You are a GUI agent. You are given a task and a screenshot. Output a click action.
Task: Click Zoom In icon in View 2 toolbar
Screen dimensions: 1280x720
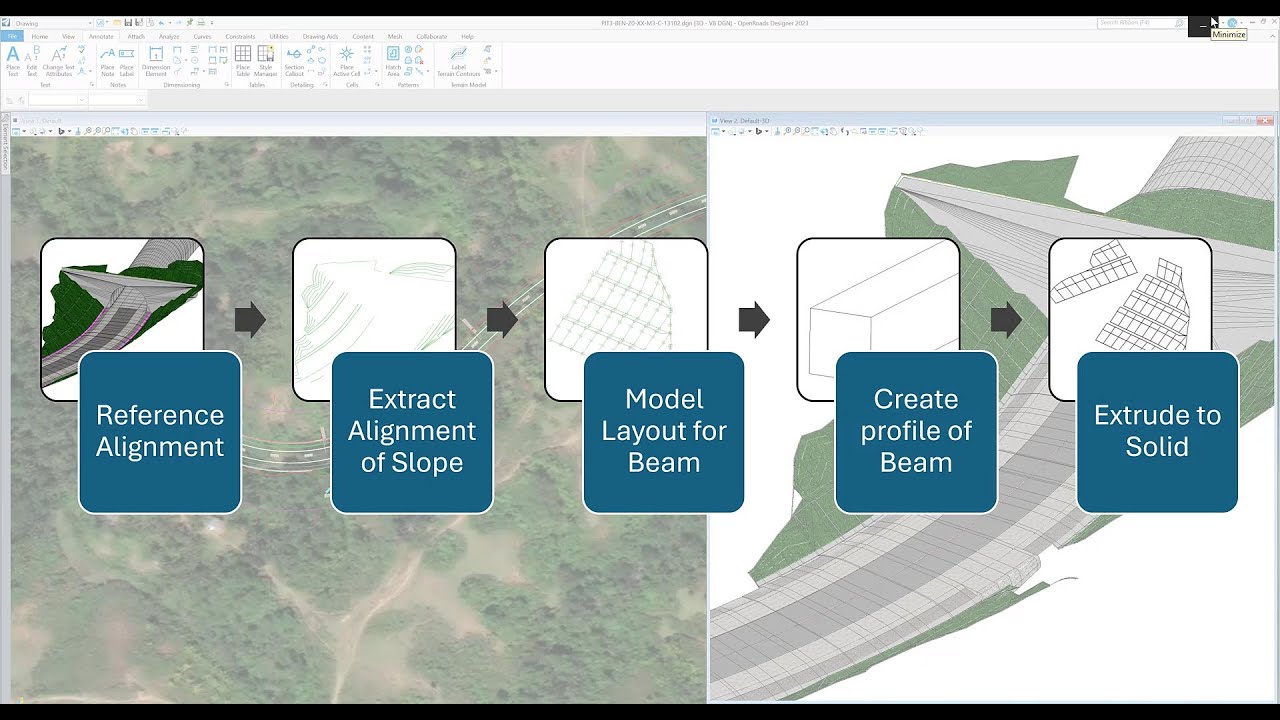pos(788,131)
